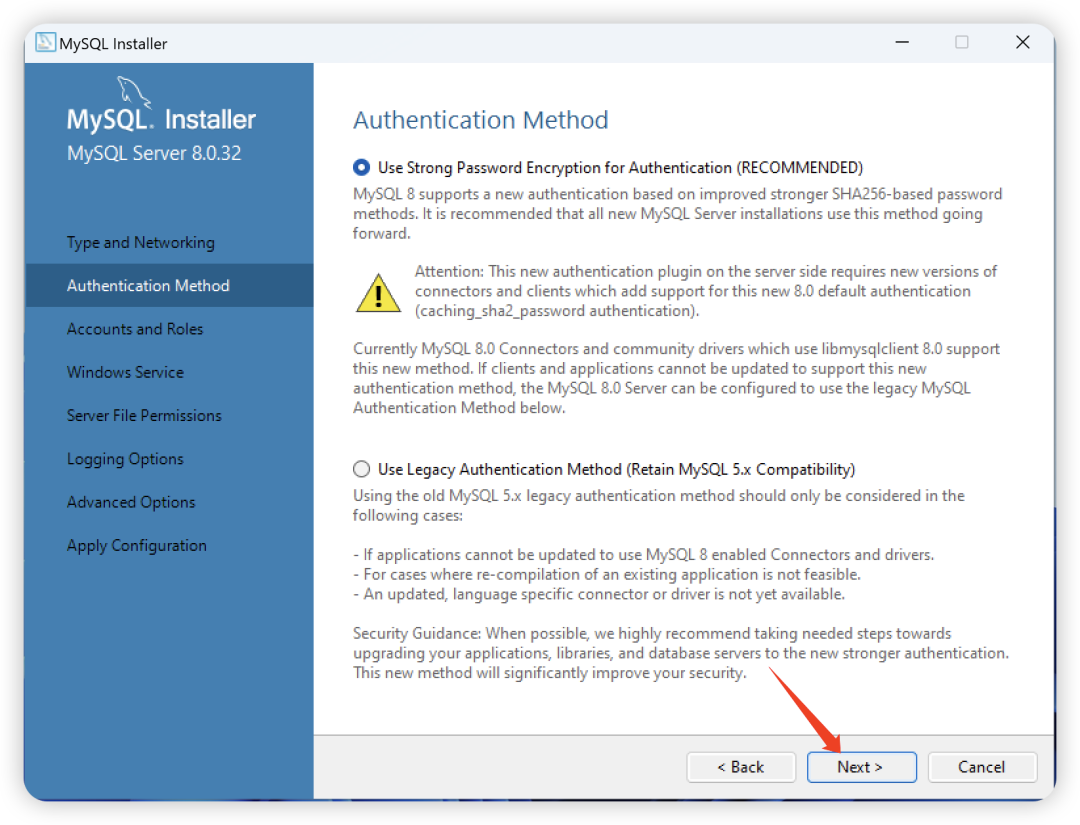Screen dimensions: 1080x825
Task: Click line about applications cannot be updated
Action: click(x=643, y=554)
